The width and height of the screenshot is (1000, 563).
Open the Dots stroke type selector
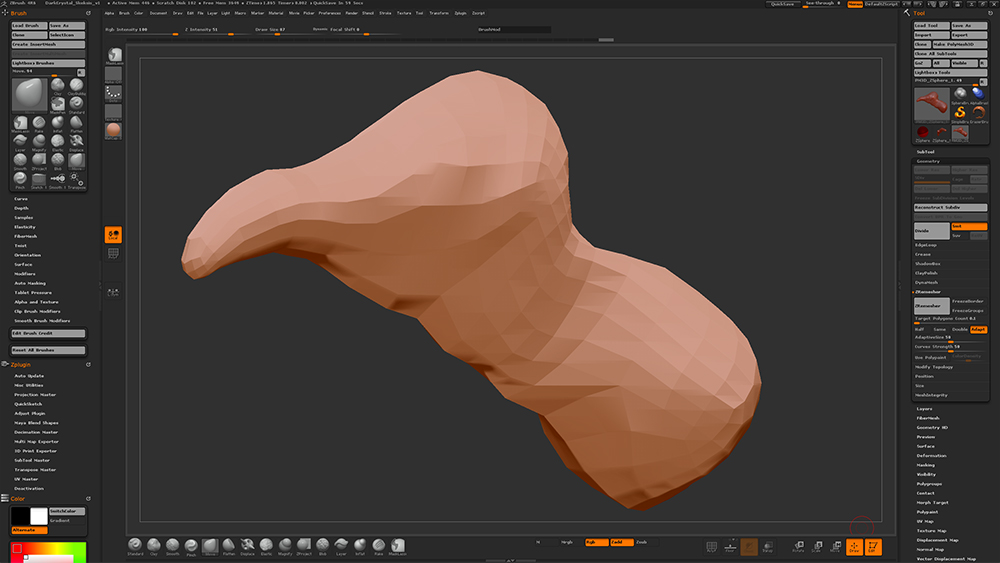[x=114, y=94]
